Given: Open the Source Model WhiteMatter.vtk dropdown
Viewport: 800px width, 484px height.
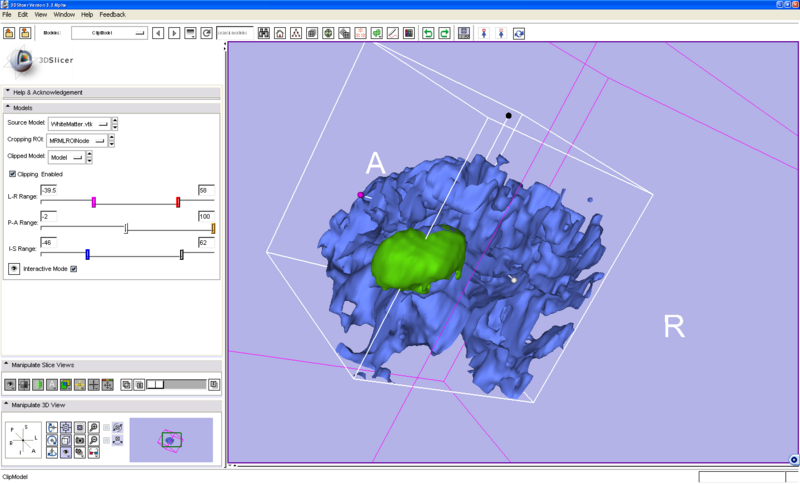Looking at the screenshot, I should tap(79, 123).
